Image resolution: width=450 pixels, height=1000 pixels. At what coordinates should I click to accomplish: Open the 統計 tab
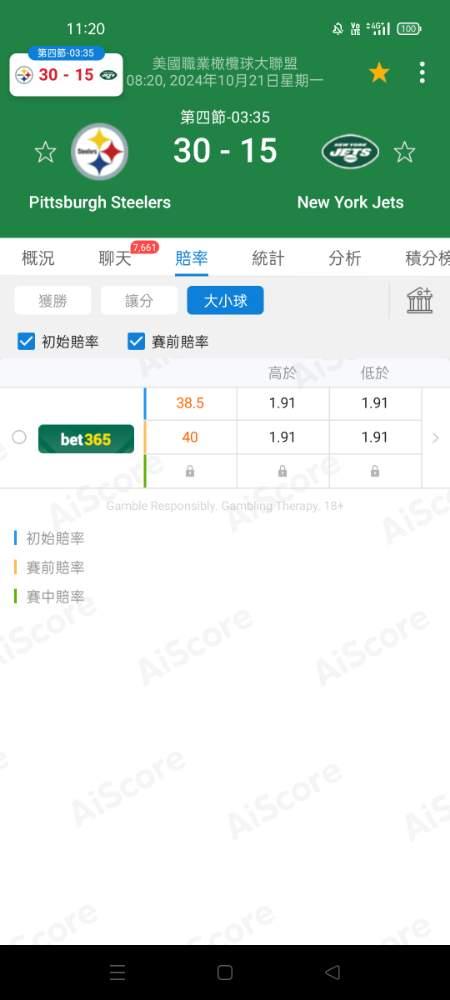tap(268, 258)
